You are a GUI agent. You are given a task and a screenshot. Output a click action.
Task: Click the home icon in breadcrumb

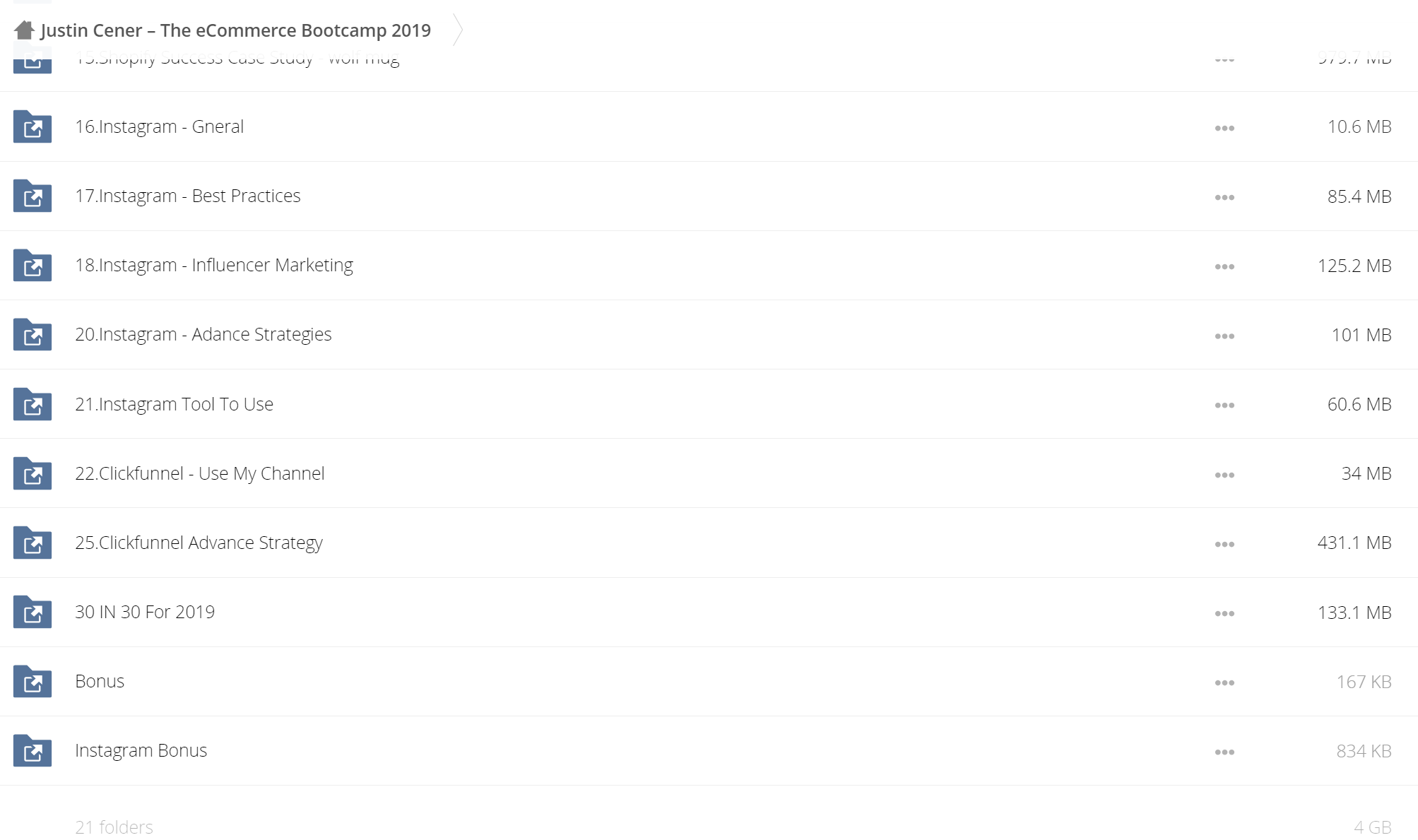coord(24,30)
